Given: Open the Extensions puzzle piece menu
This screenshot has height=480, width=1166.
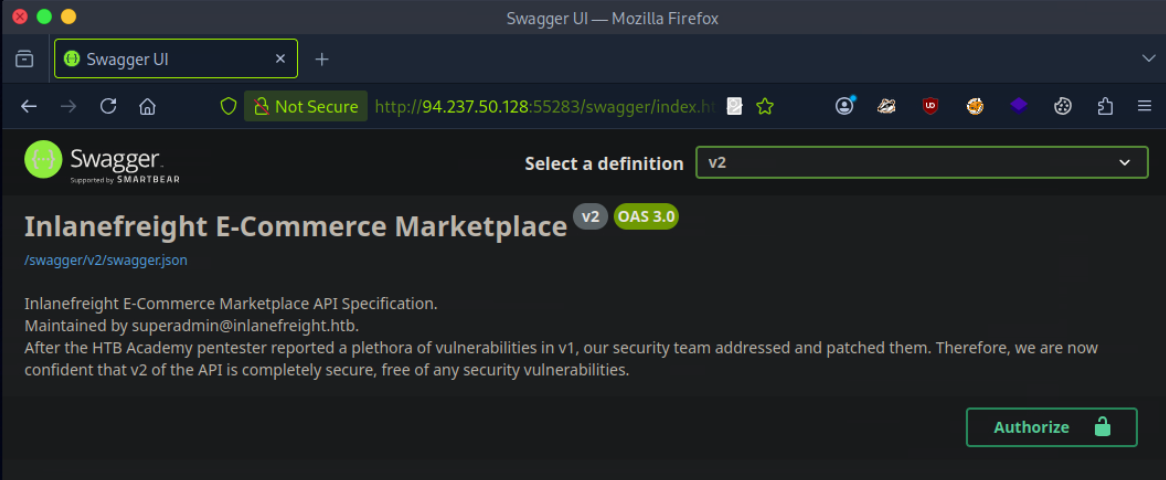Looking at the screenshot, I should coord(1105,106).
